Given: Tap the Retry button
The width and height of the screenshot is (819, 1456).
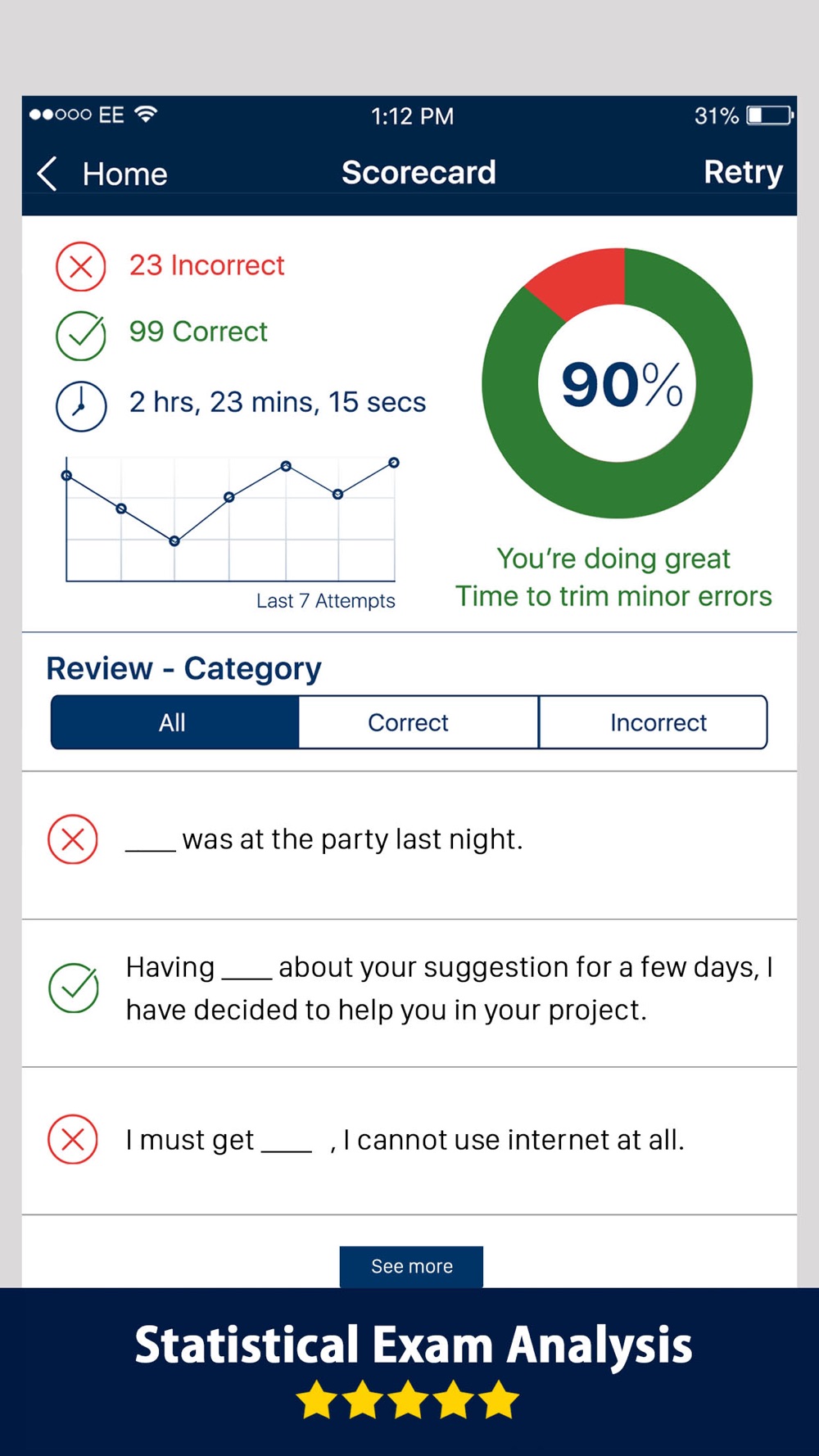Looking at the screenshot, I should [743, 173].
